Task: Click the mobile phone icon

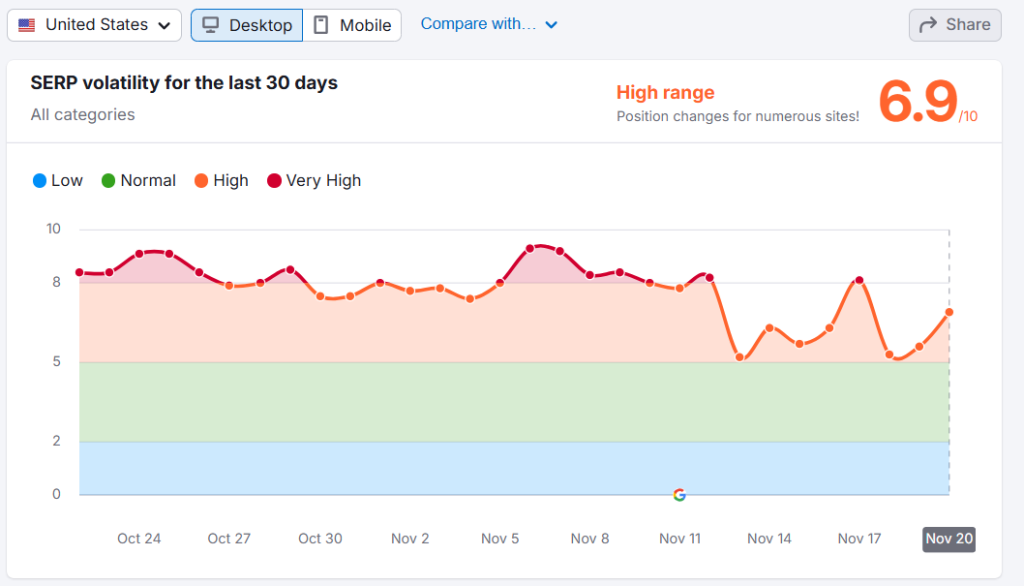Action: click(321, 25)
